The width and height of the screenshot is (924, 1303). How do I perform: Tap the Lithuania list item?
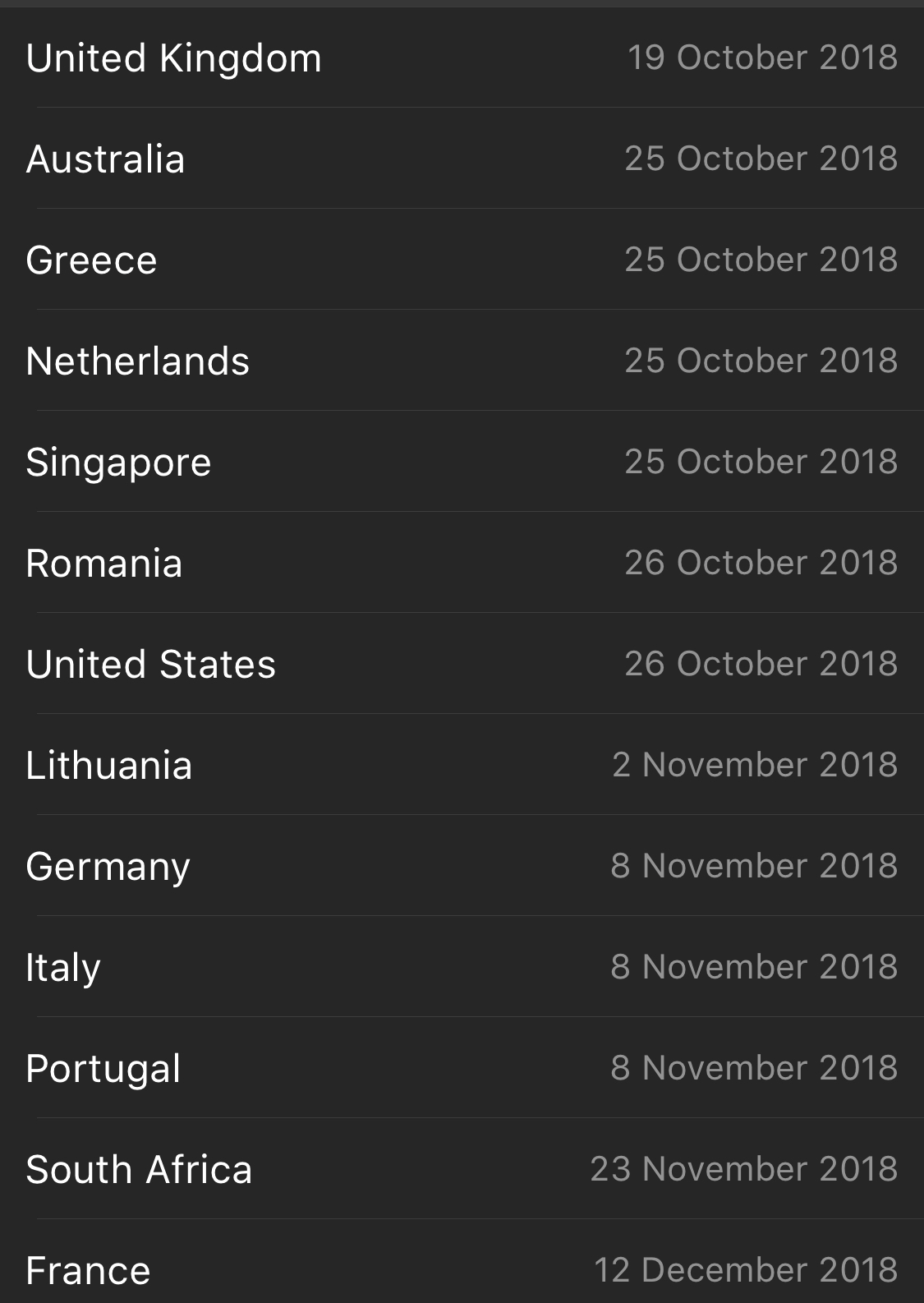(x=108, y=766)
